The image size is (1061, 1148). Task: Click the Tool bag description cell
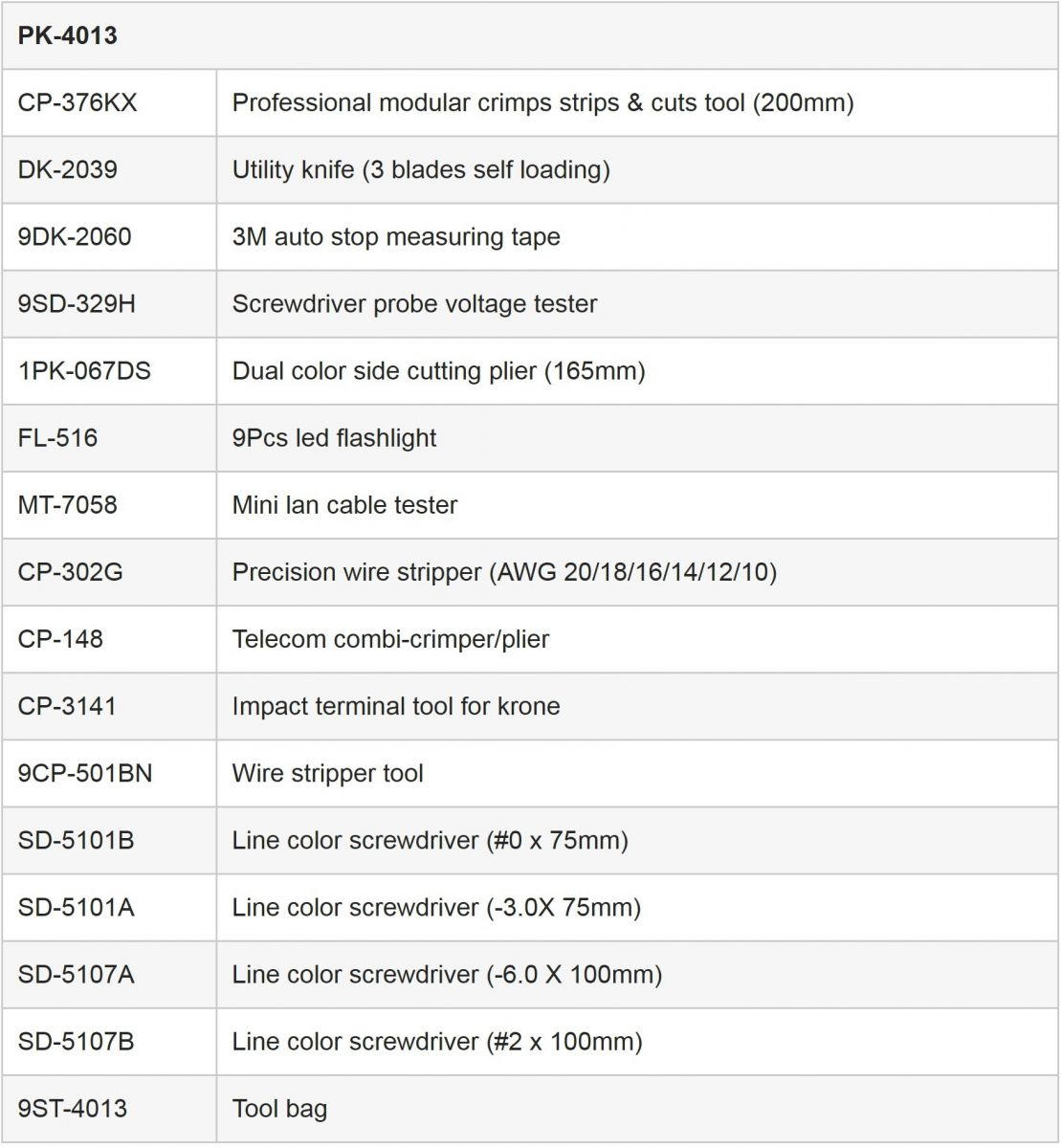279,1109
